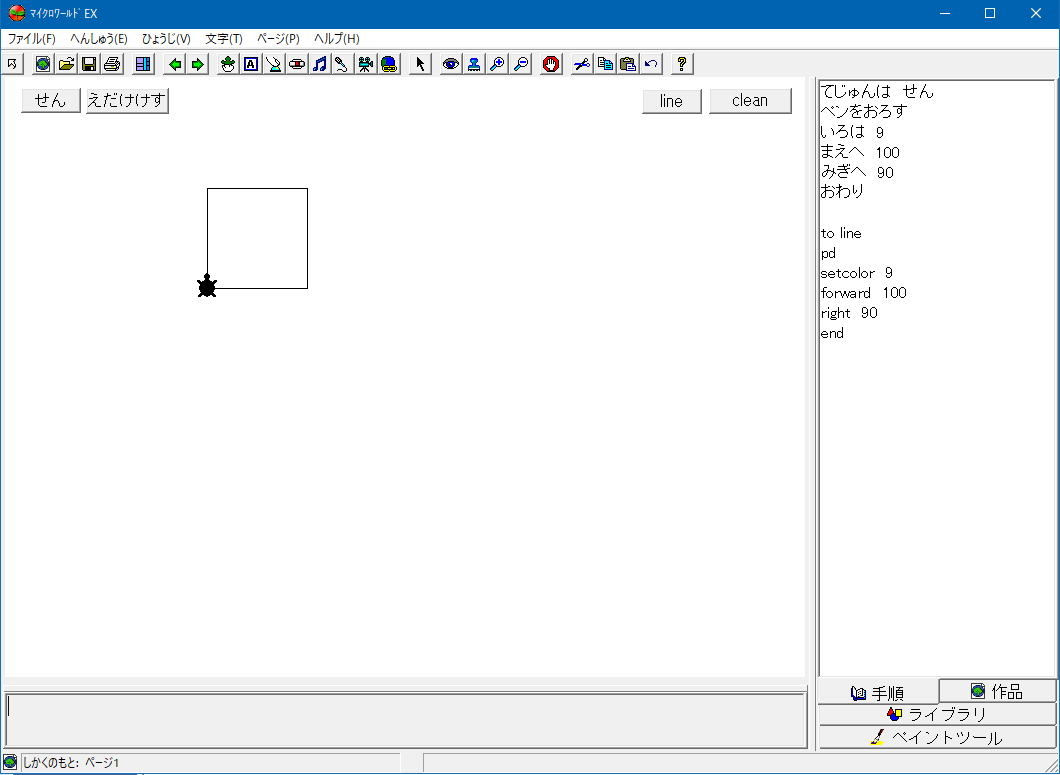The image size is (1060, 775).
Task: Print the page with the printer icon
Action: coord(112,64)
